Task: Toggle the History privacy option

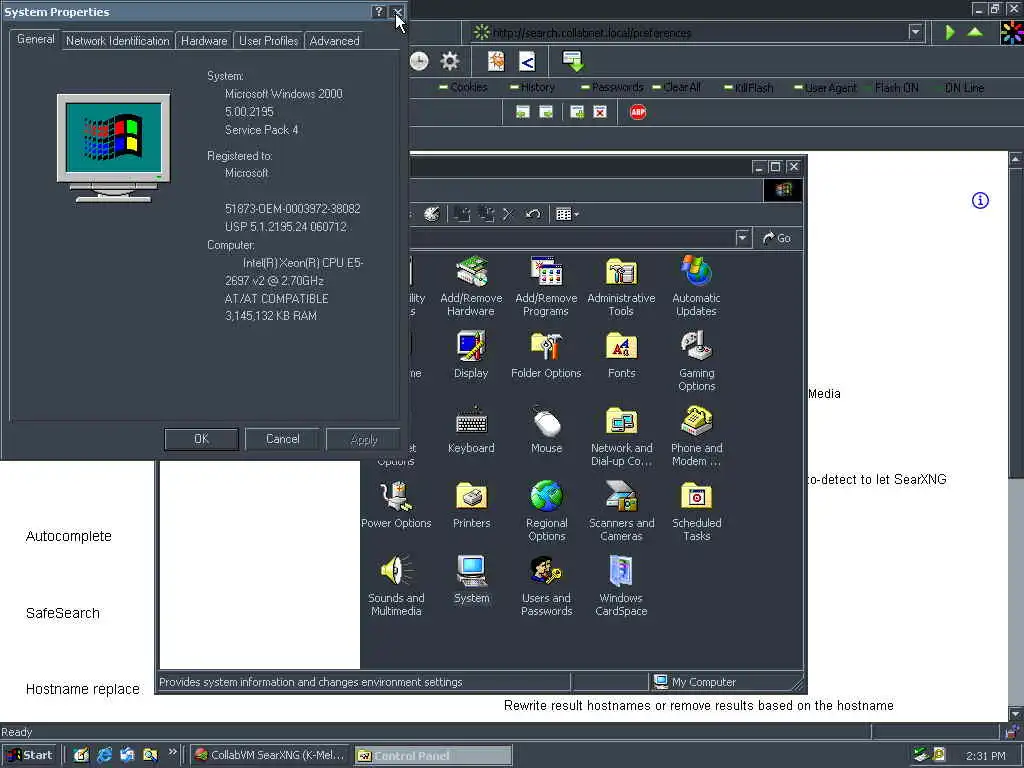Action: click(x=532, y=88)
